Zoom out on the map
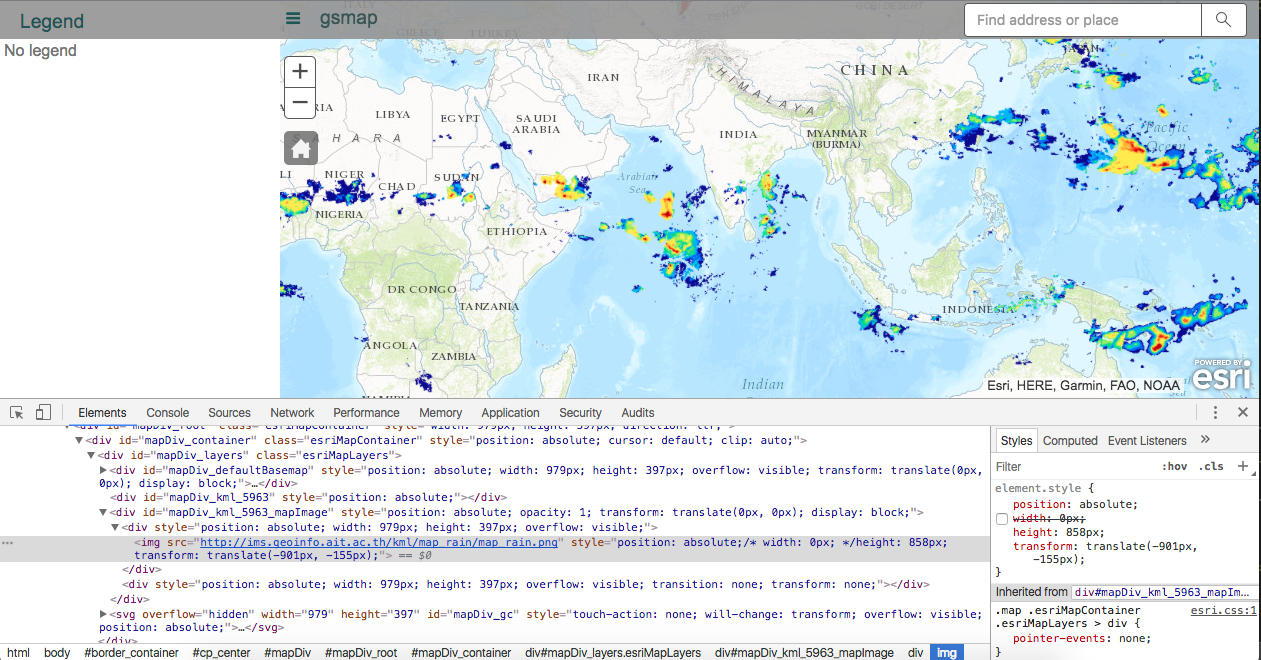The image size is (1261, 660). point(300,102)
